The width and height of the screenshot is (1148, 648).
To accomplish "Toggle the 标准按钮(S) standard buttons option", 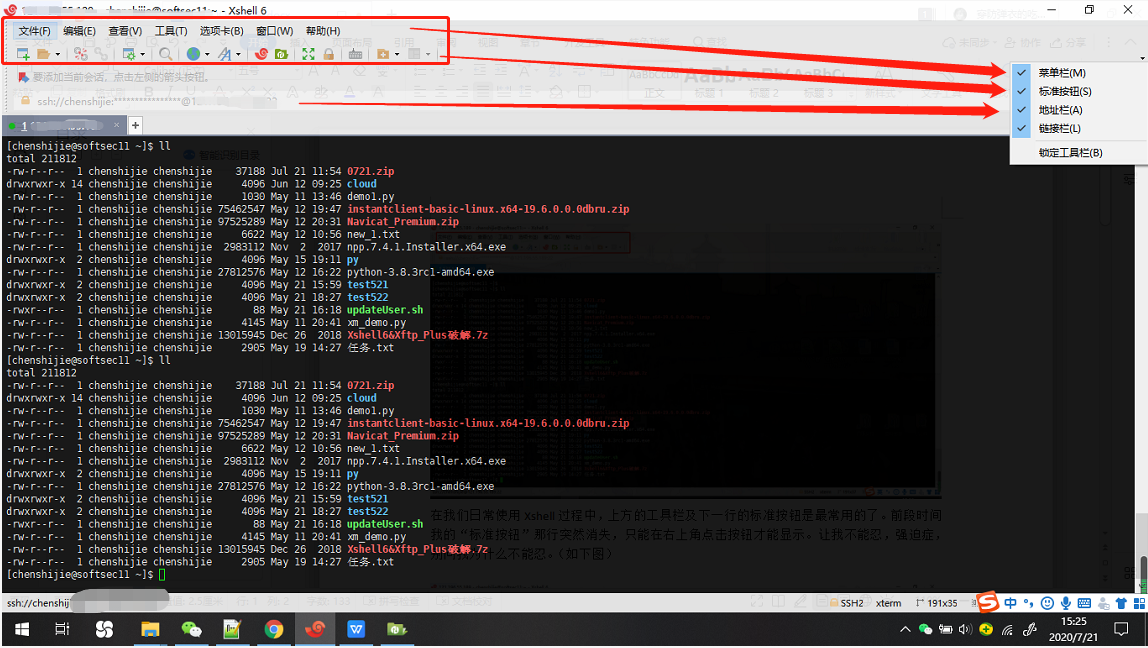I will 1077,92.
